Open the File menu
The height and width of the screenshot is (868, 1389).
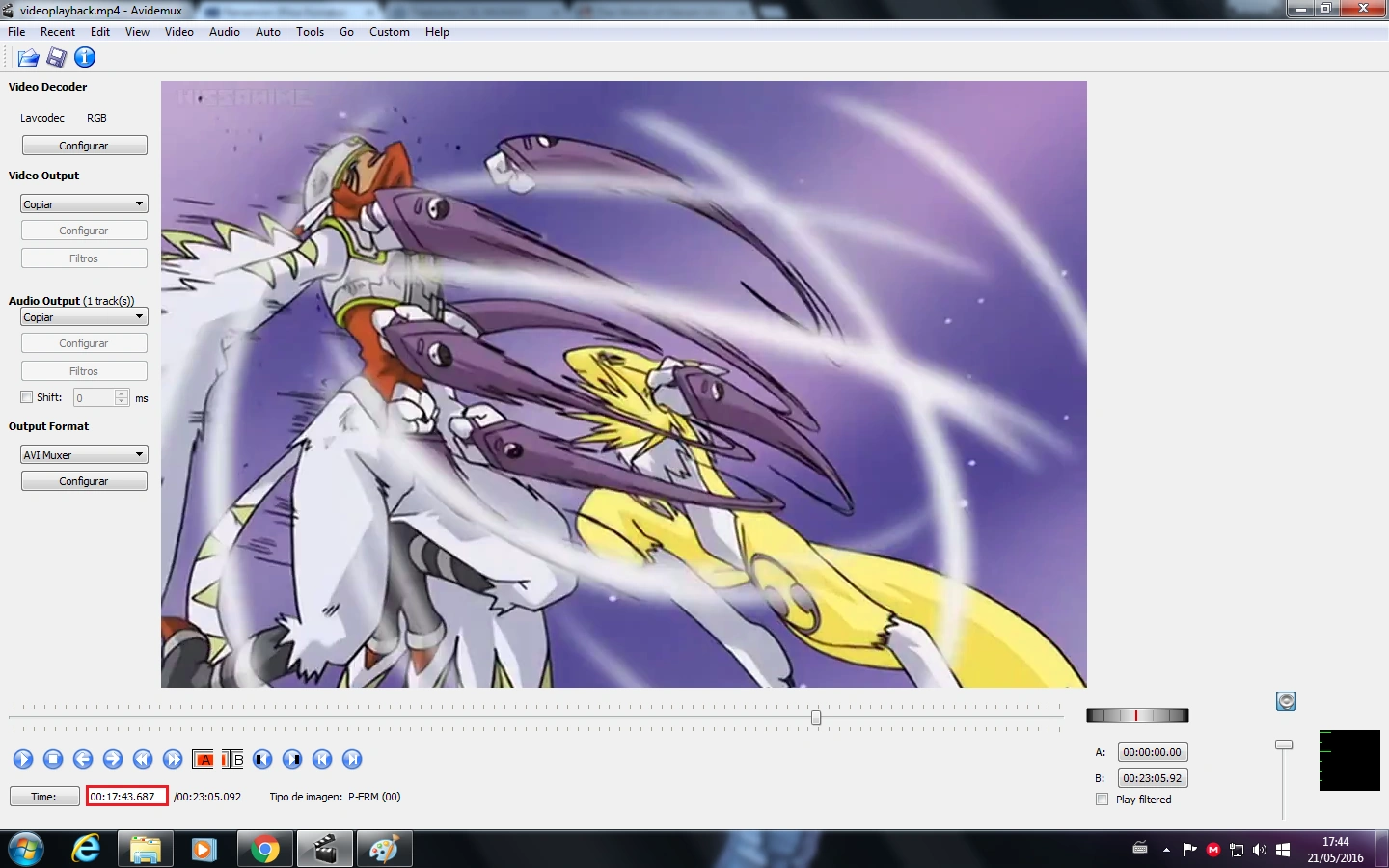(16, 32)
